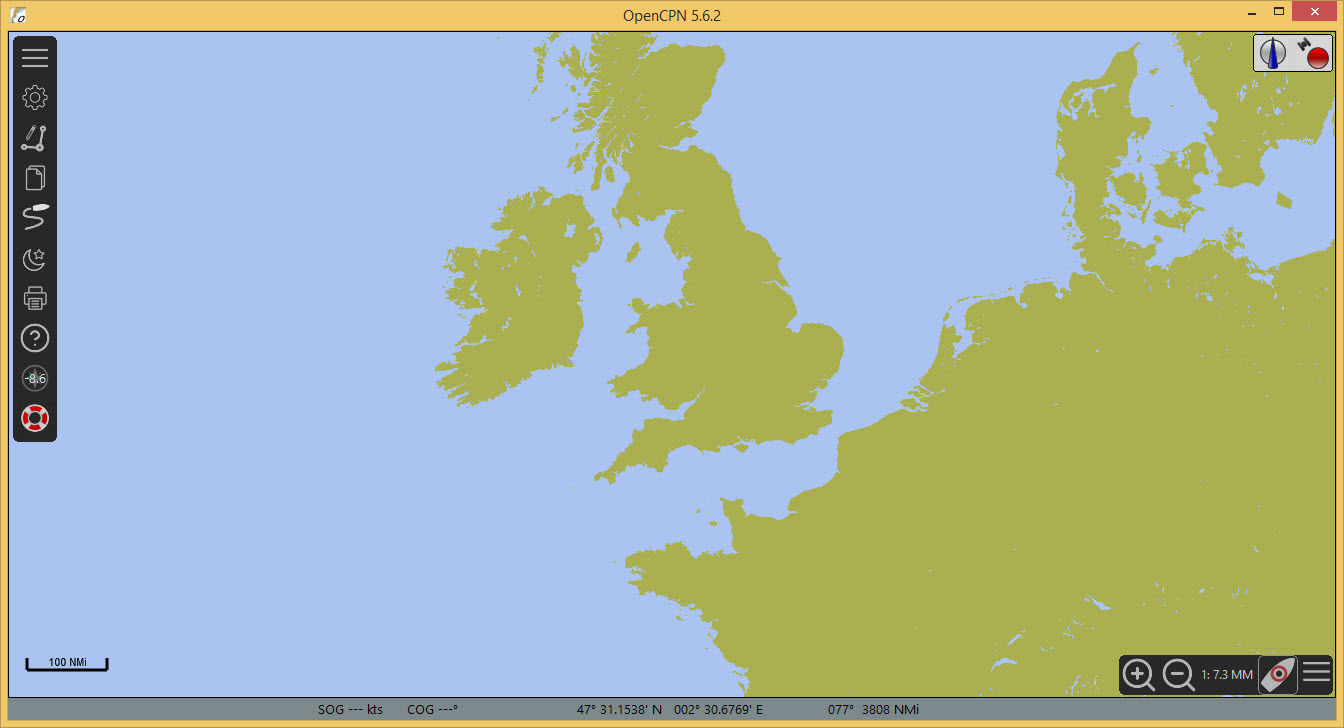Image resolution: width=1344 pixels, height=728 pixels.
Task: Open Route and Mark Manager
Action: click(35, 178)
